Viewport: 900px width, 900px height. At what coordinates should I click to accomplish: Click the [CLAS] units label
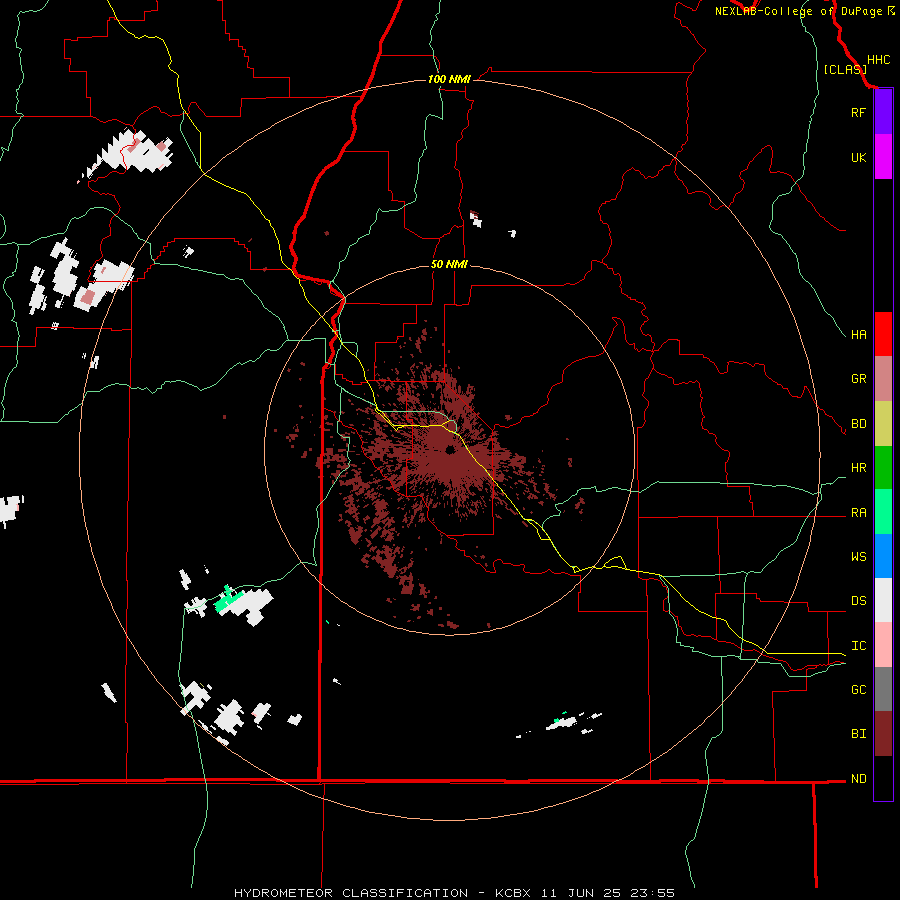845,69
